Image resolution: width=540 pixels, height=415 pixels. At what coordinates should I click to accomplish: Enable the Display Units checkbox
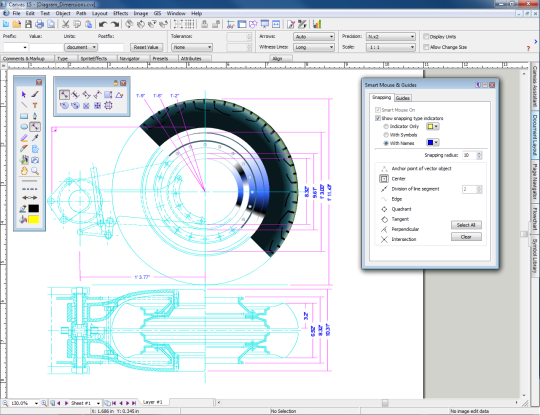pos(426,37)
